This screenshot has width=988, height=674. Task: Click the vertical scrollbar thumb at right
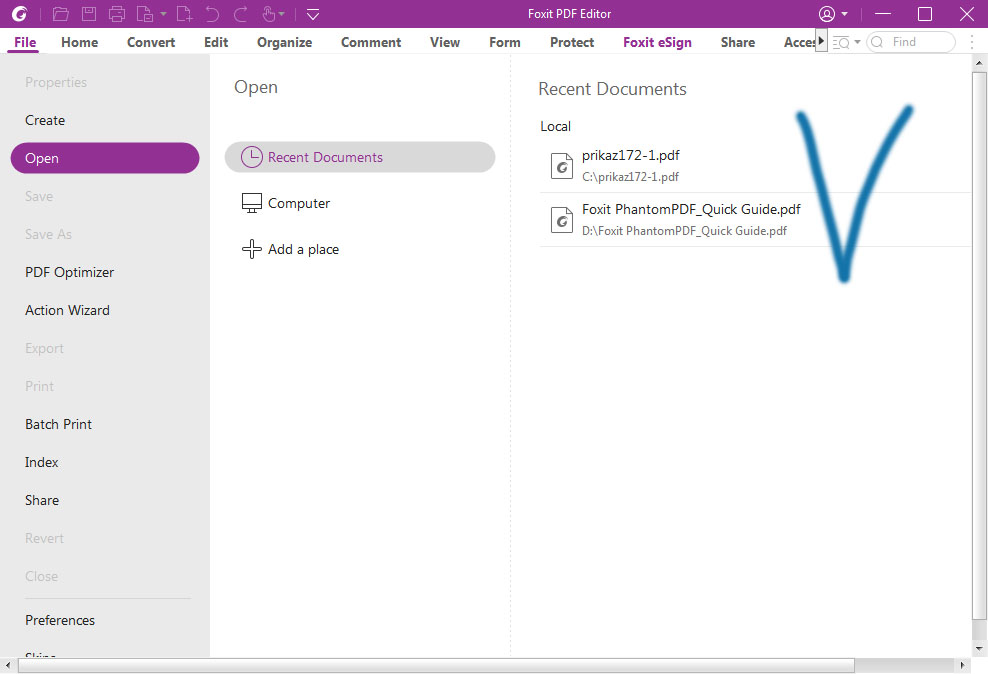click(979, 345)
